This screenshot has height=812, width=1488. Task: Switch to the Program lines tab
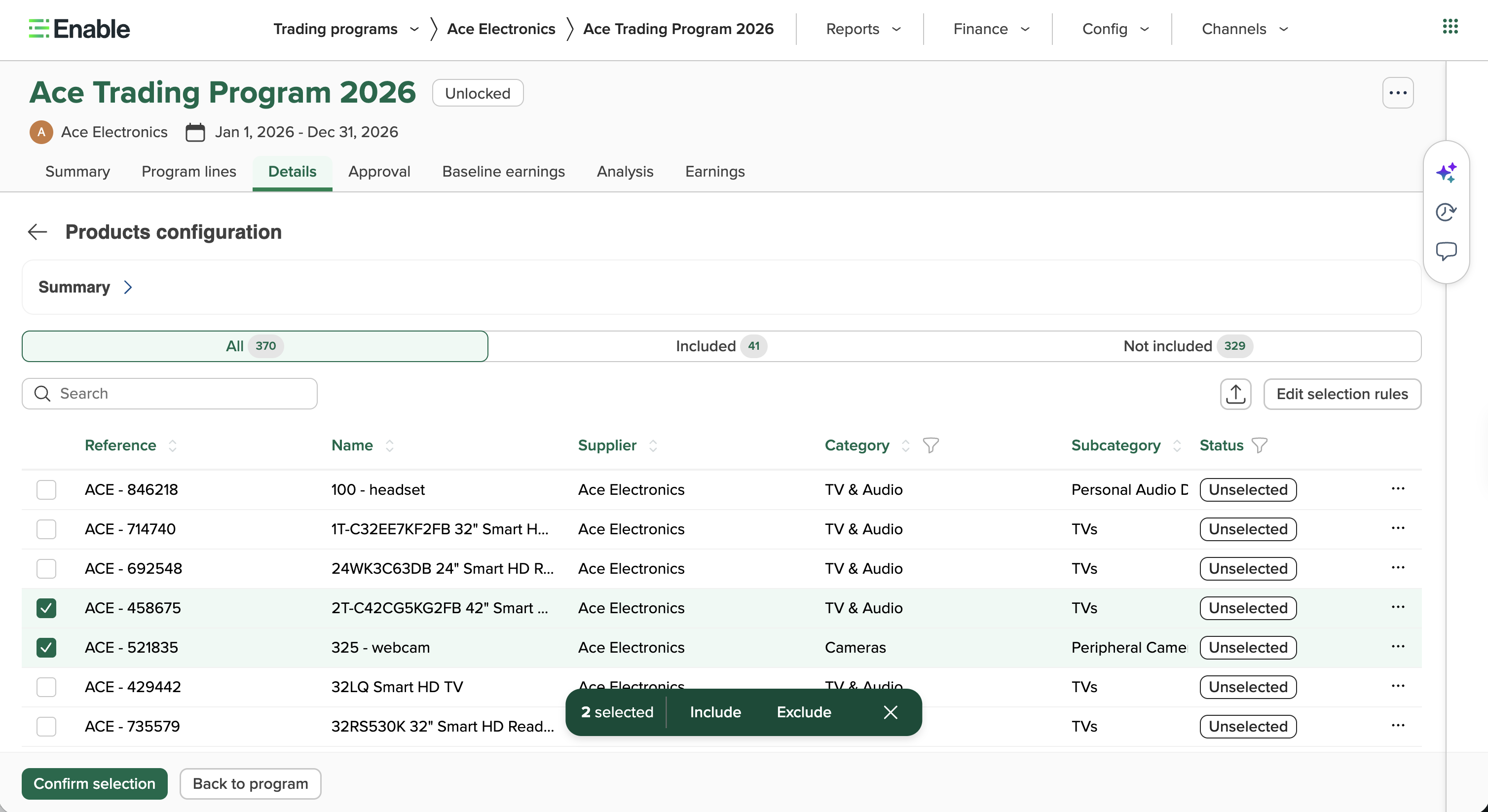tap(189, 172)
